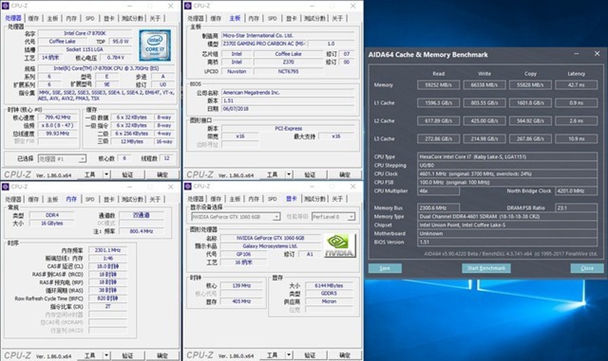
Task: Open the 工具 dropdown arrow in the graphics window
Action: coord(288,355)
